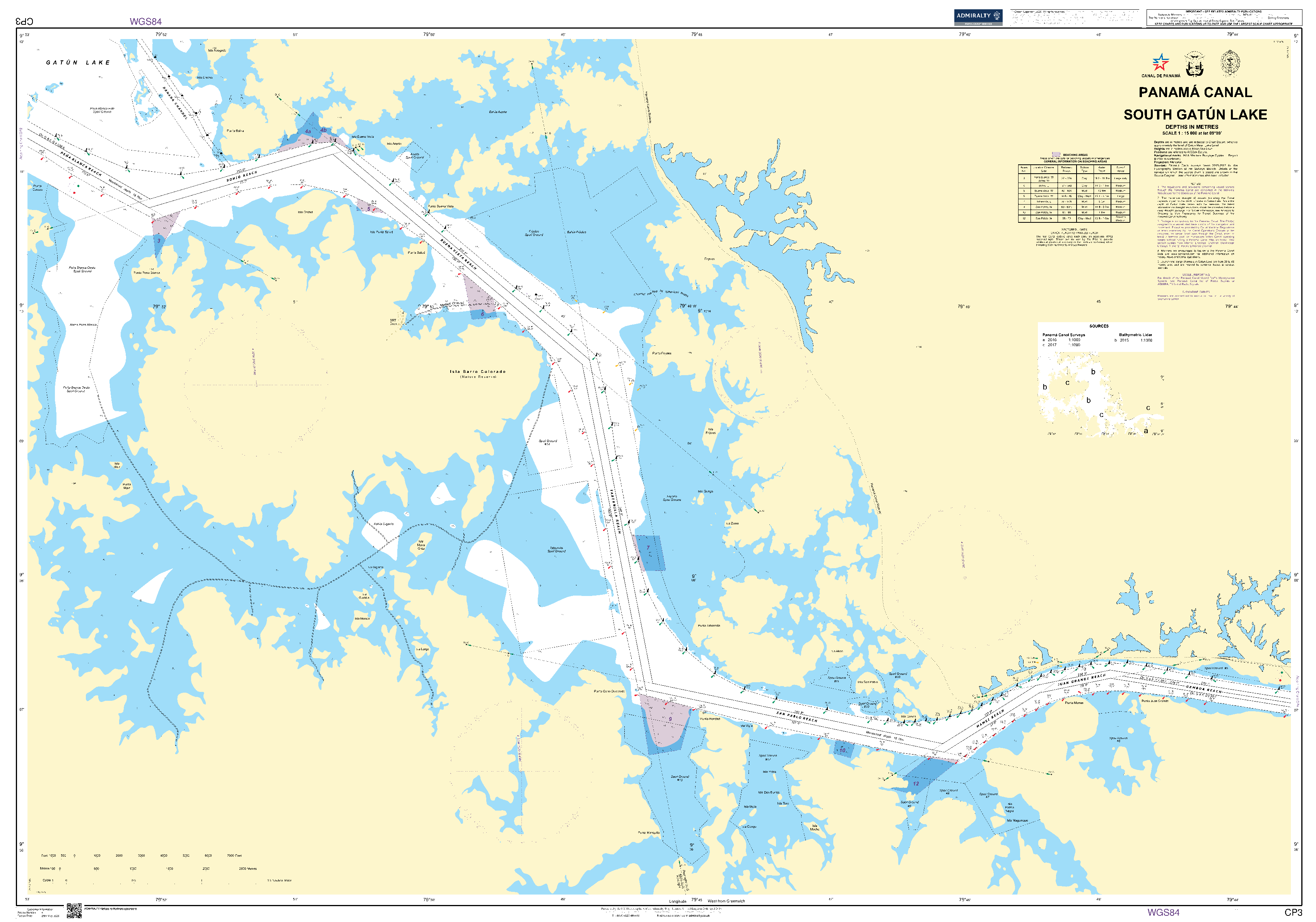Screen dimensions: 1316x922
Task: Click the 'DEPTHS IN METRES' heading
Action: coord(1191,127)
